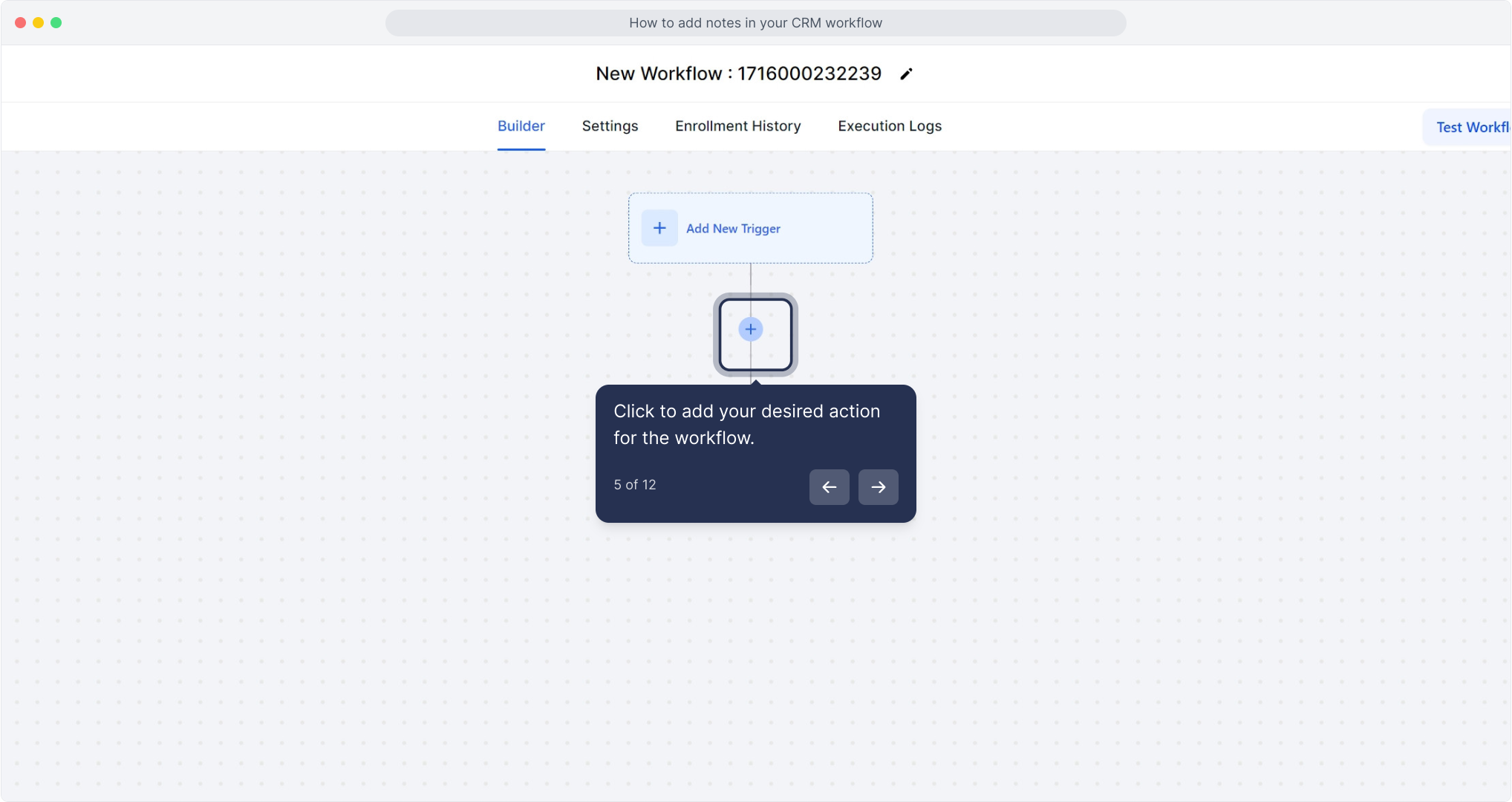The width and height of the screenshot is (1512, 802).
Task: View the Execution Logs tab
Action: click(890, 126)
